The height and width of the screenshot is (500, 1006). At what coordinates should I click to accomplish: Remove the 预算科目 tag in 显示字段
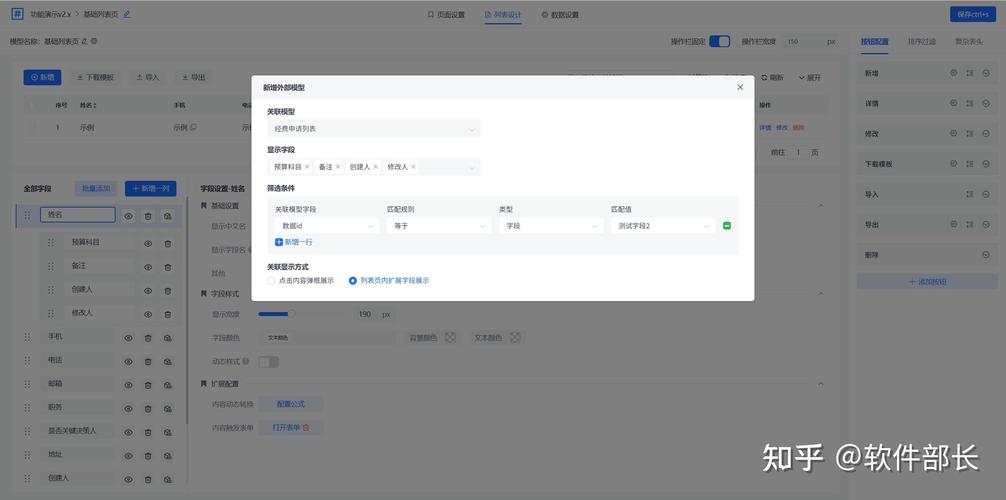click(x=307, y=167)
